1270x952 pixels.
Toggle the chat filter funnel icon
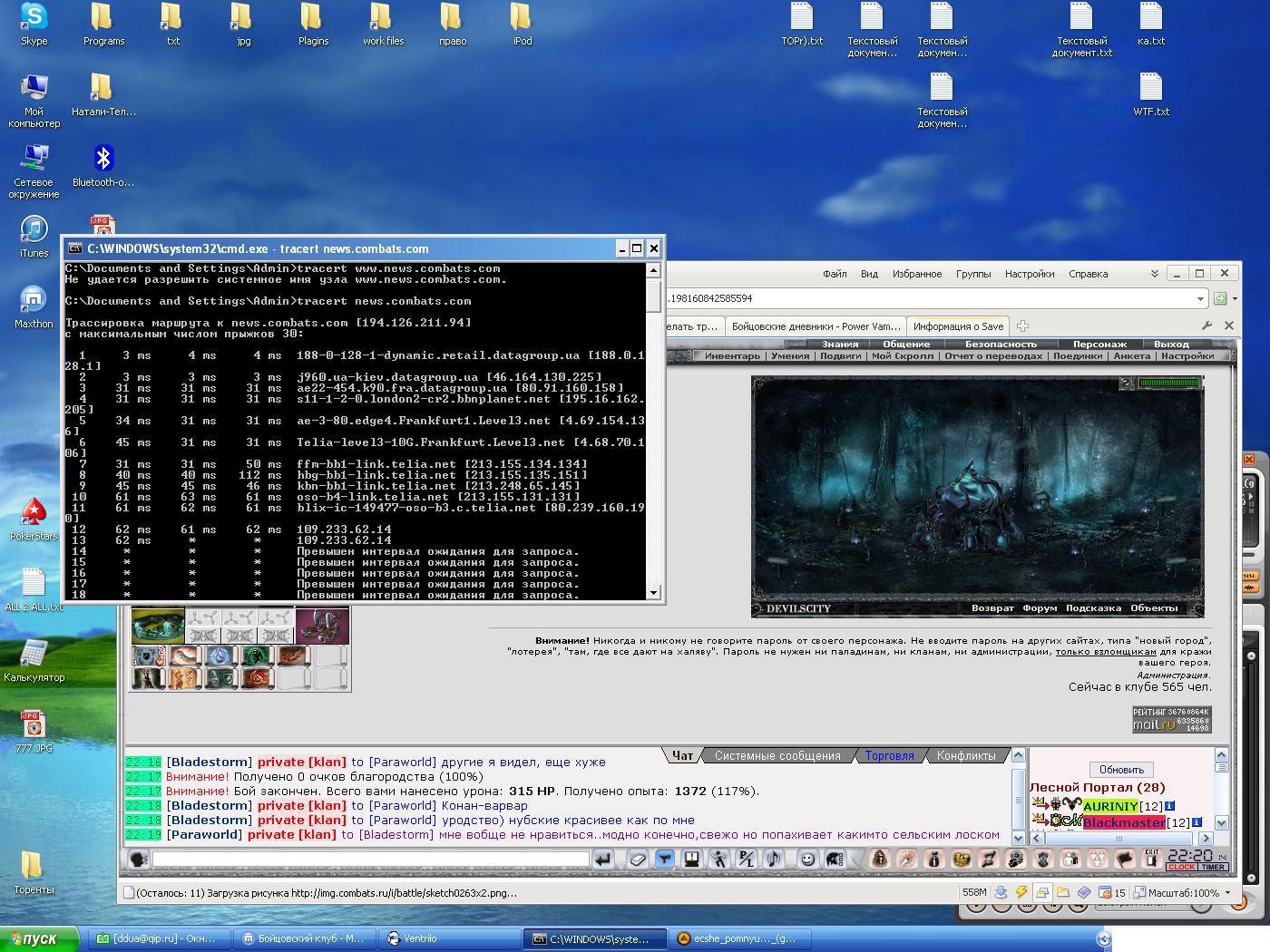click(665, 860)
